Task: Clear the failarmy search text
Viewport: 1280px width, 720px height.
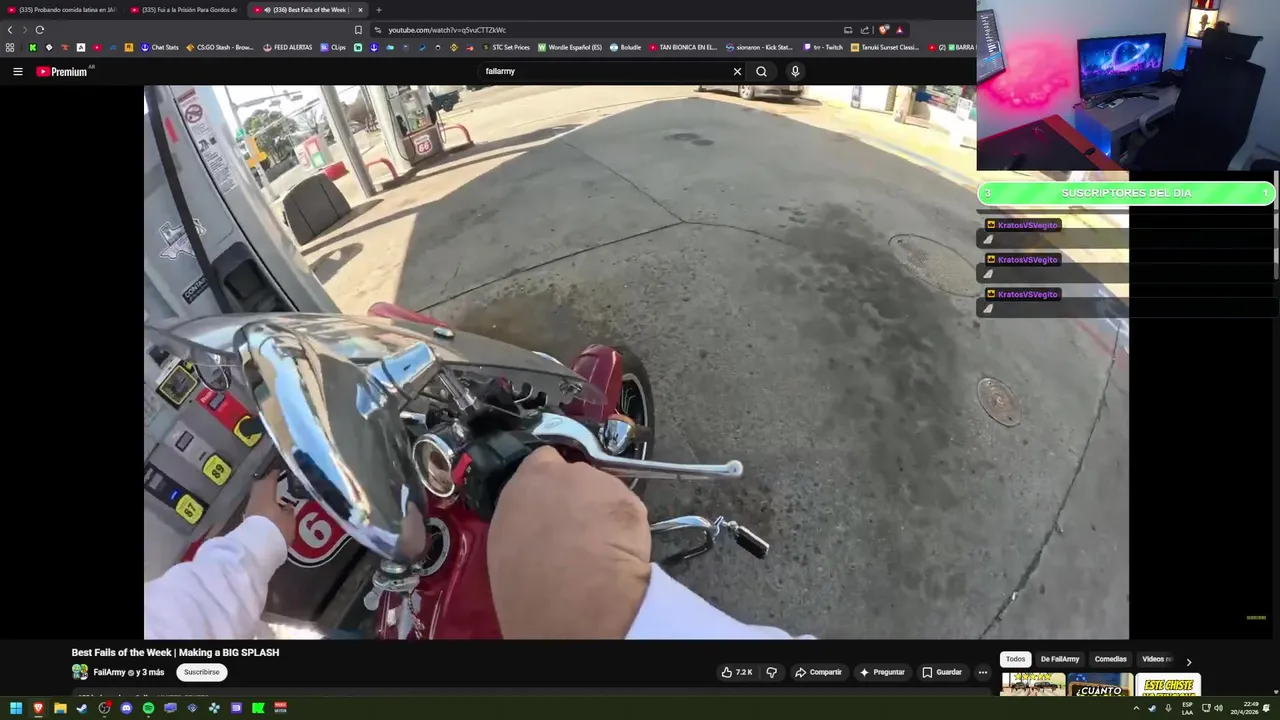Action: pos(737,71)
